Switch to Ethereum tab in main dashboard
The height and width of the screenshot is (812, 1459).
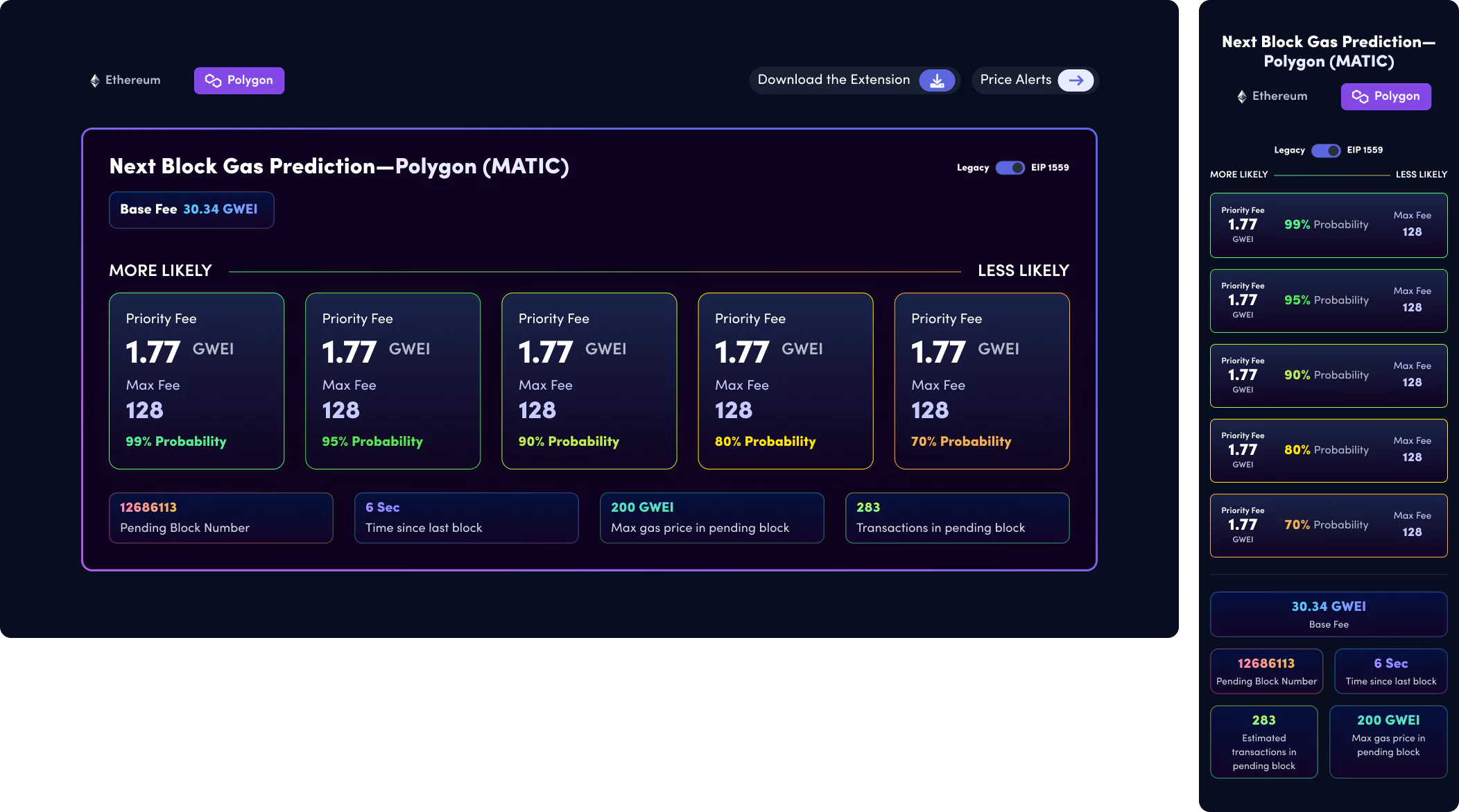pos(126,80)
